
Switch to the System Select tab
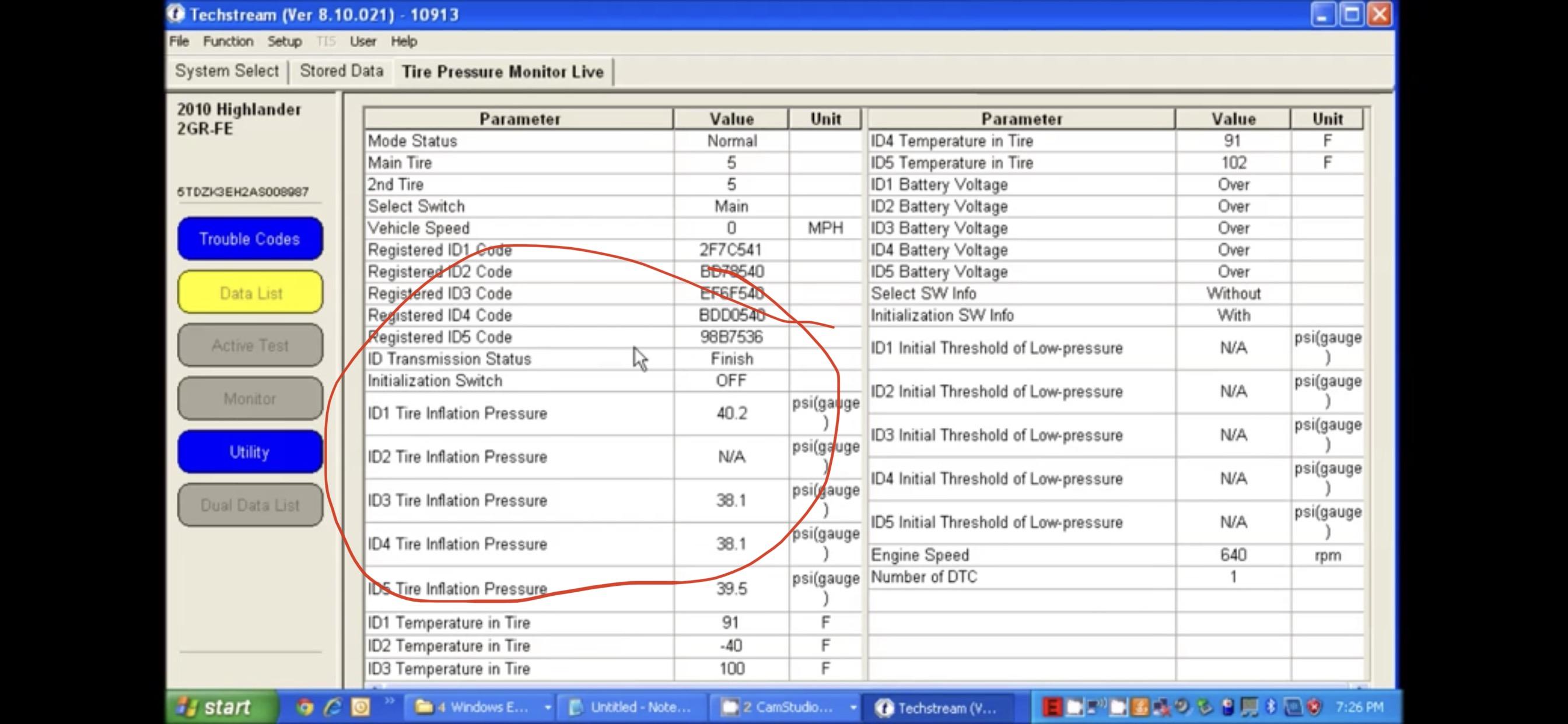click(x=227, y=71)
